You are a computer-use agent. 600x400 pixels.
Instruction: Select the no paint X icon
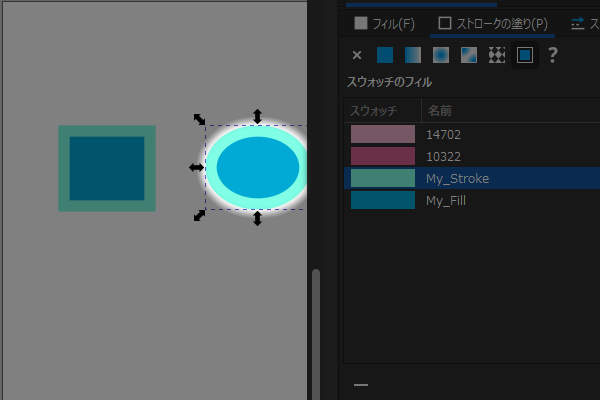click(357, 56)
